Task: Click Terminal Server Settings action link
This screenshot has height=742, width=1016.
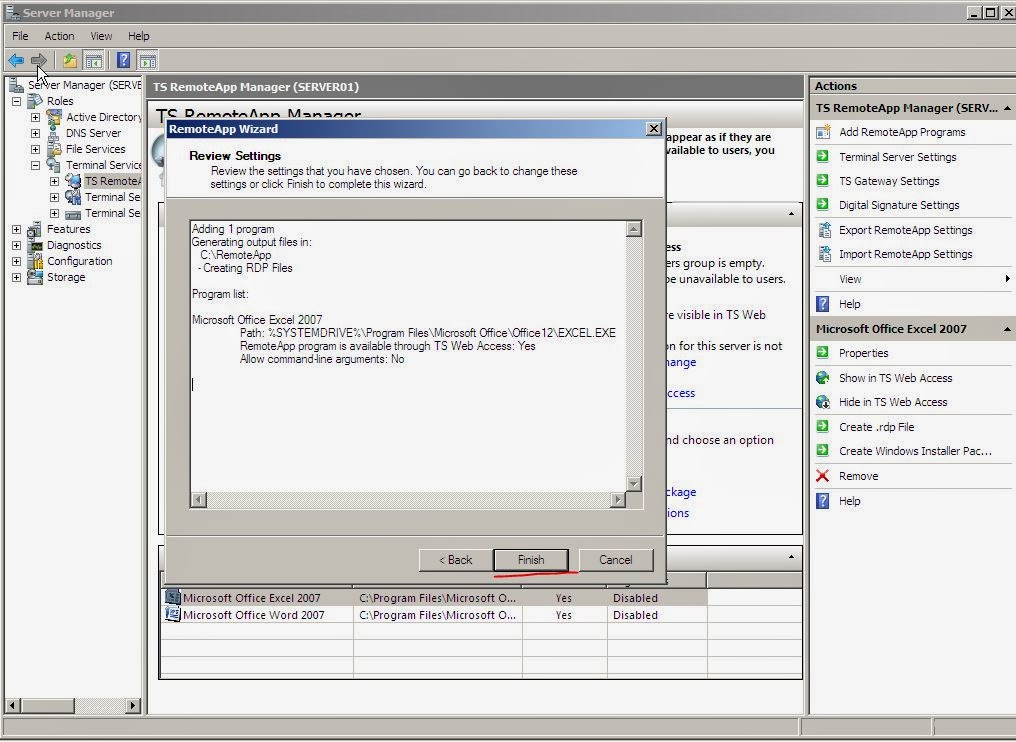Action: point(897,157)
